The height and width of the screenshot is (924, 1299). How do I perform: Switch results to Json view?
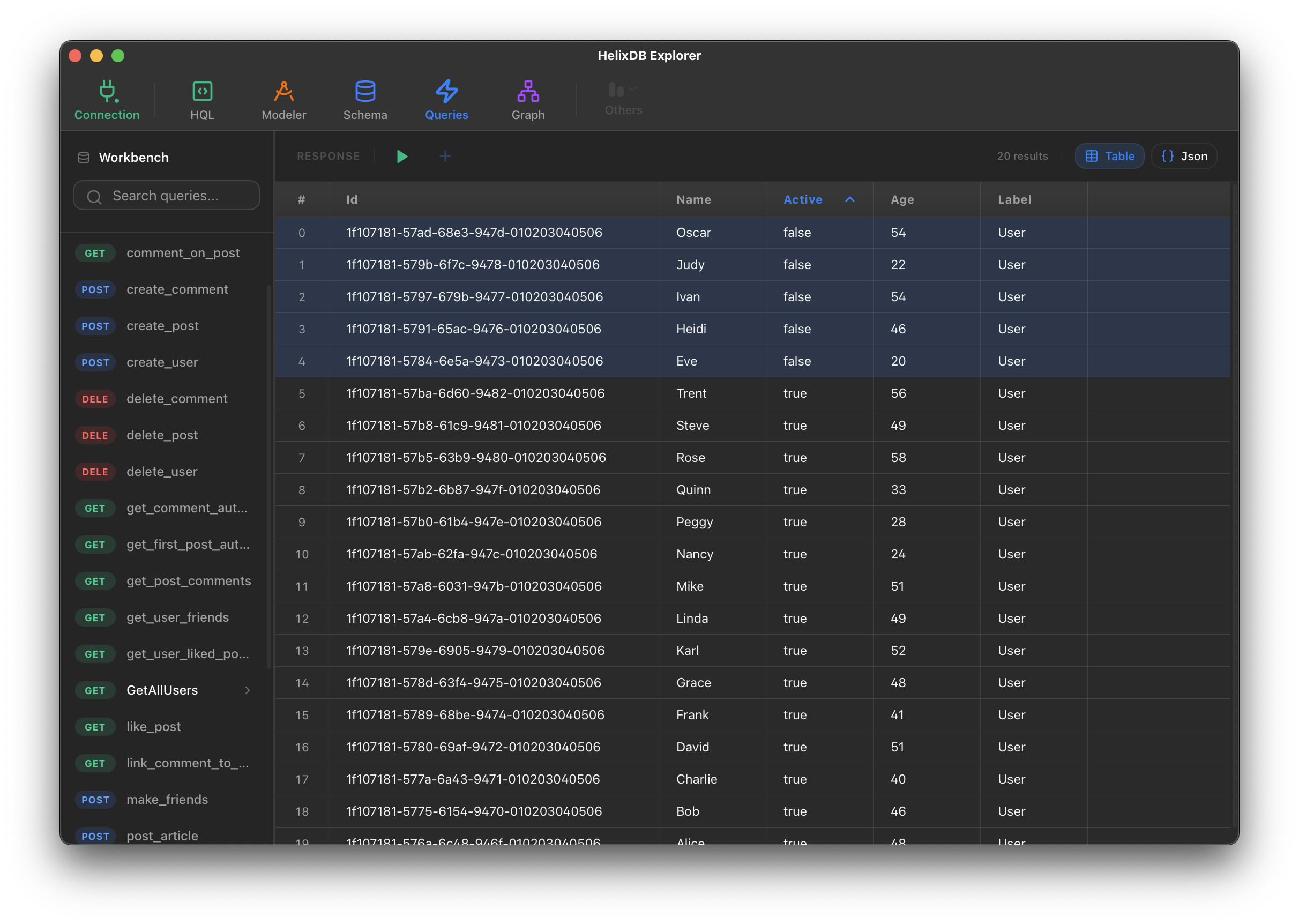(x=1183, y=156)
